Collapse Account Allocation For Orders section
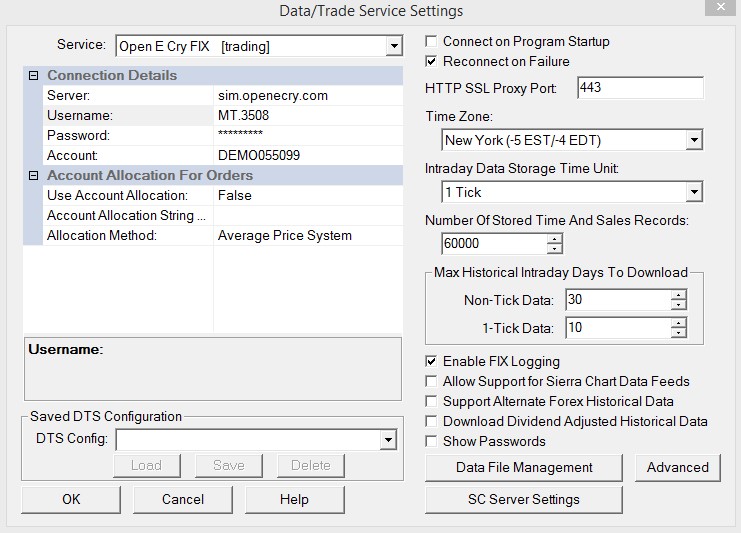741x533 pixels. click(34, 176)
